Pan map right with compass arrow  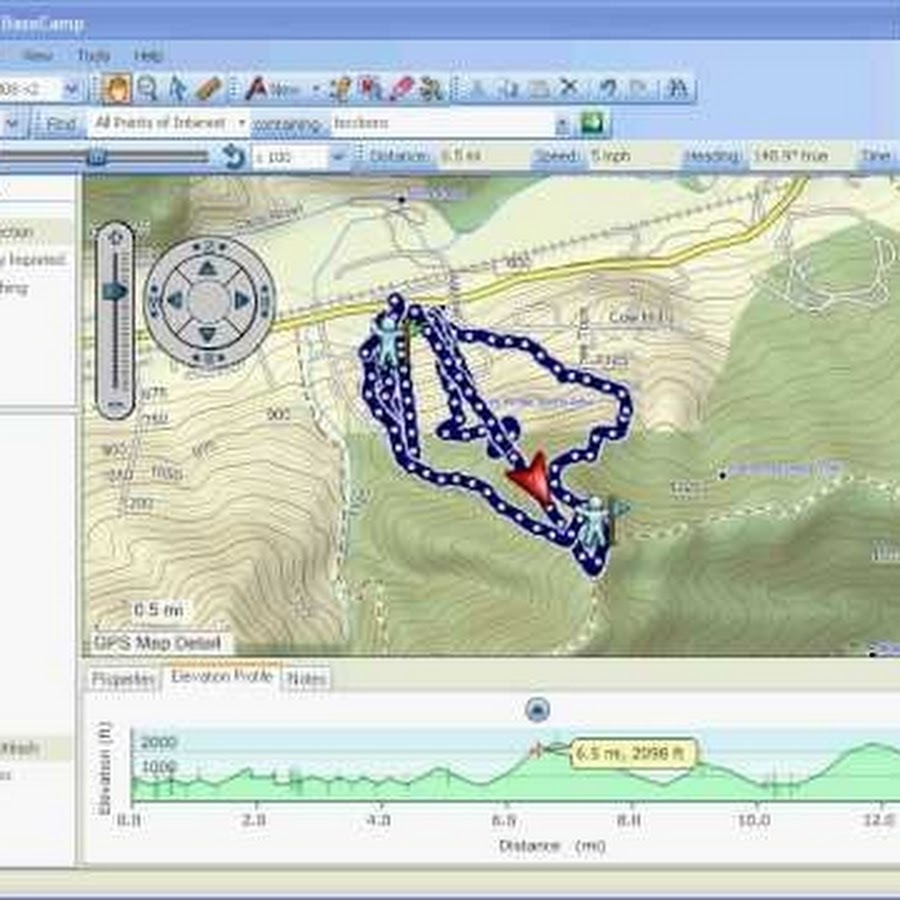pyautogui.click(x=242, y=300)
